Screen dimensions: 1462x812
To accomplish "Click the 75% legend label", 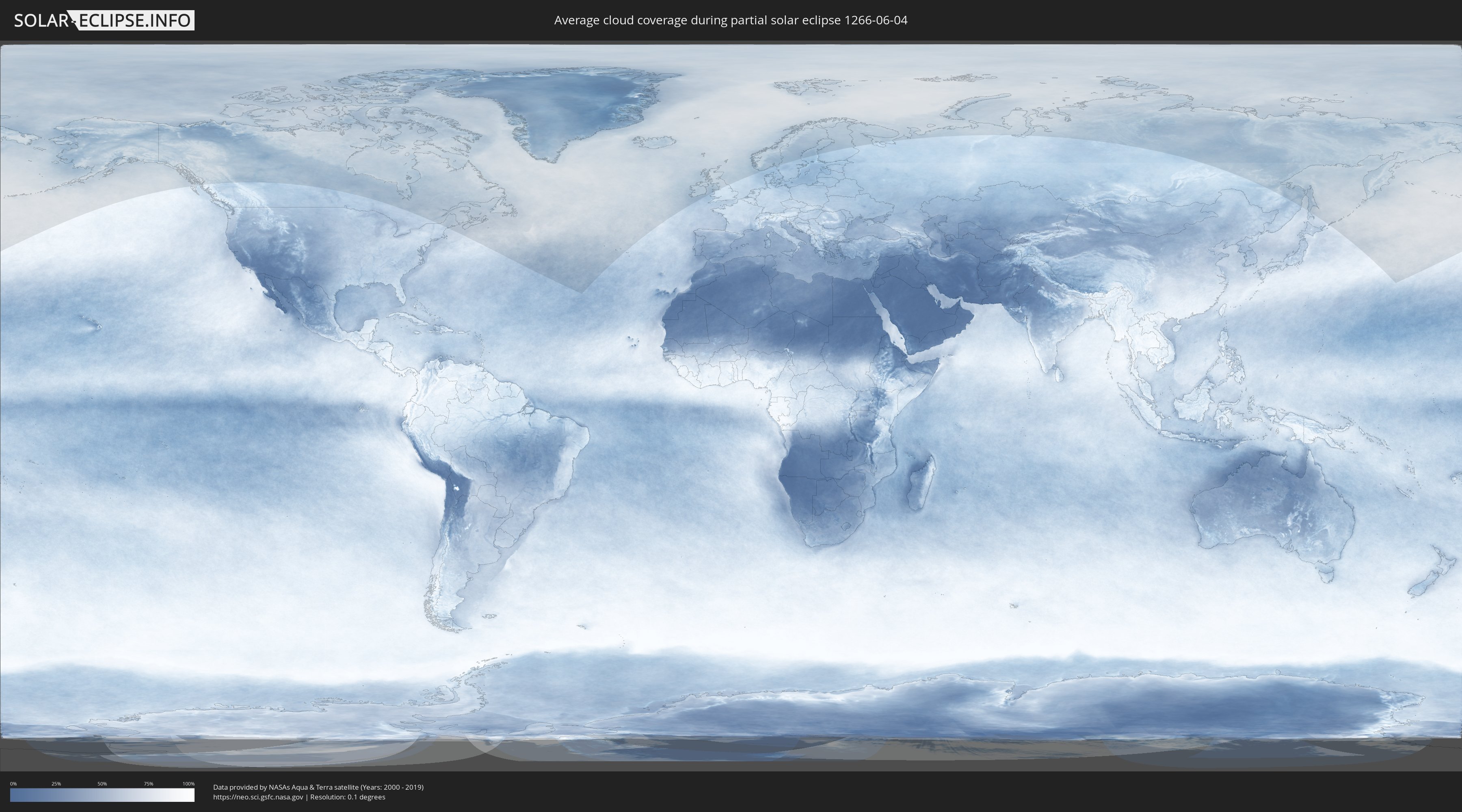I will coord(148,784).
